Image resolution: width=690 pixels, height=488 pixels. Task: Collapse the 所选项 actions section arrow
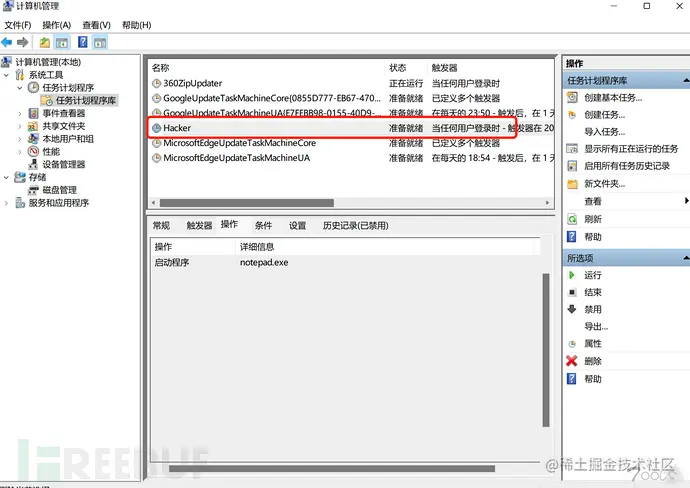point(686,258)
